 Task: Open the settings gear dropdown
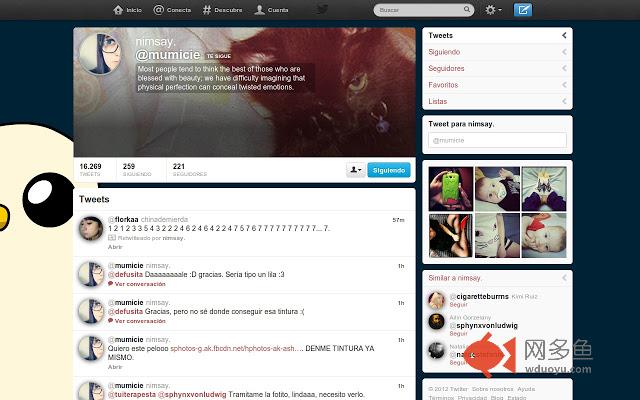(493, 10)
